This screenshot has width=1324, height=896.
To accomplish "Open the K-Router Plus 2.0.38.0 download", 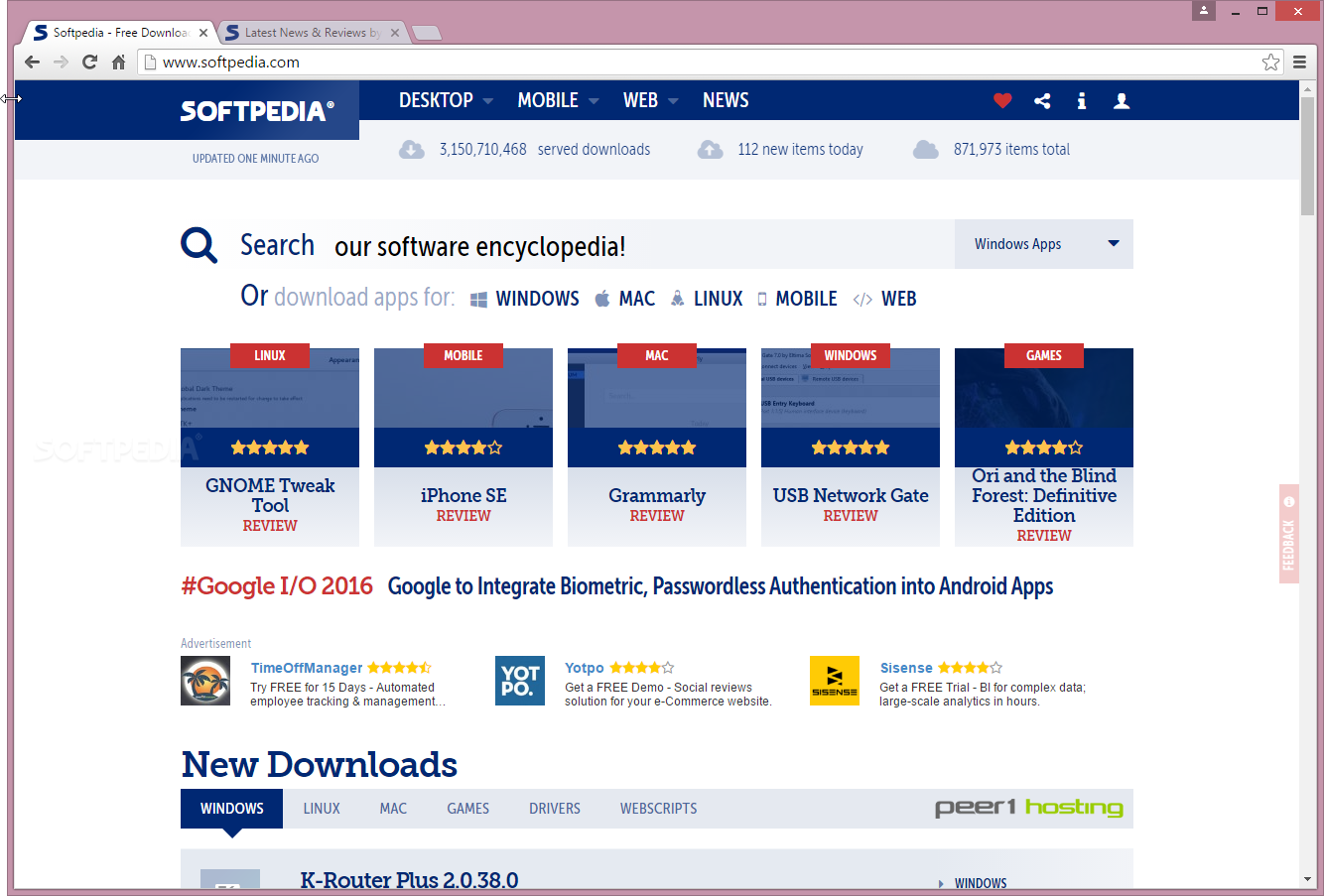I will (x=409, y=880).
